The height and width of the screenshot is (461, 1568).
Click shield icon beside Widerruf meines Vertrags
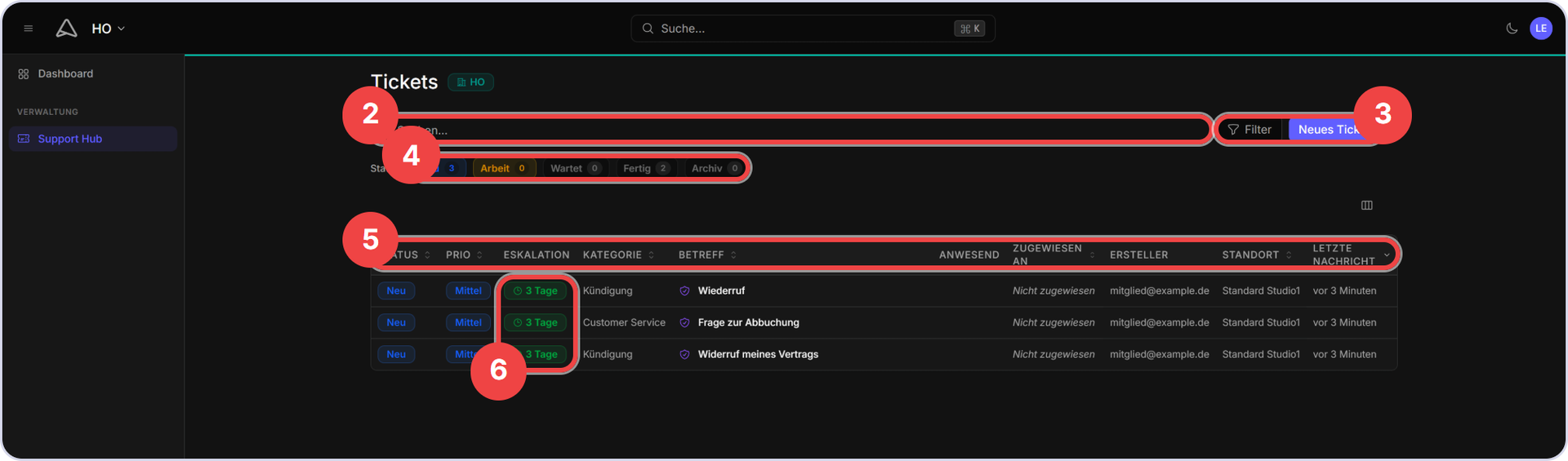click(x=684, y=355)
